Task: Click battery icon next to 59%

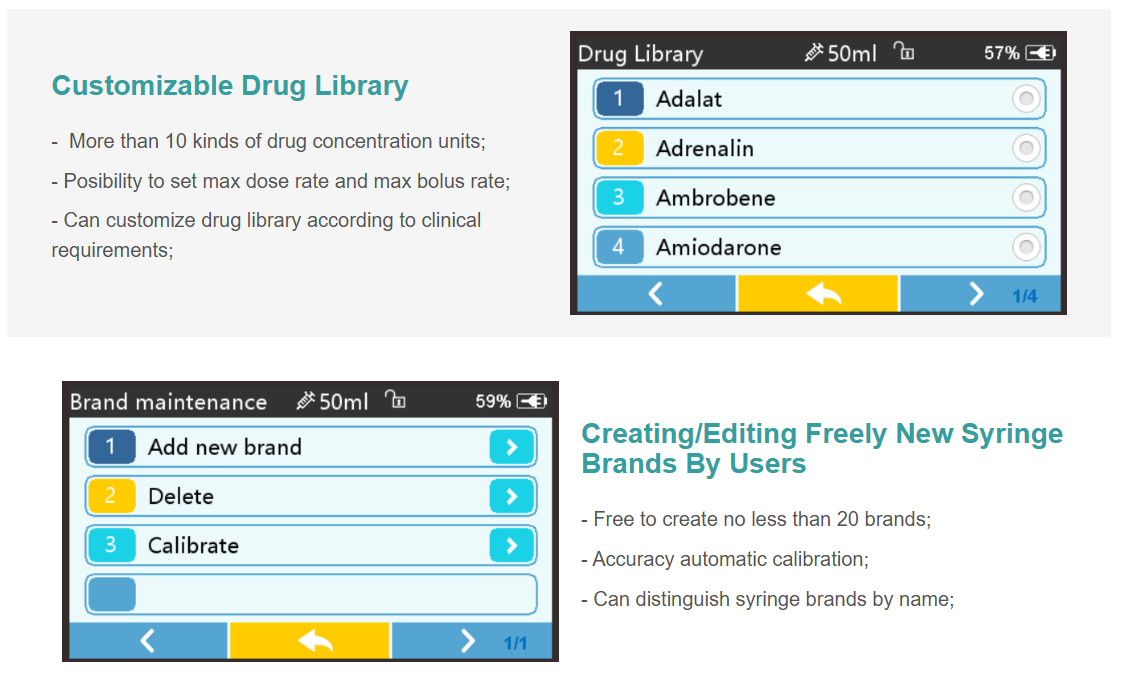Action: click(532, 401)
